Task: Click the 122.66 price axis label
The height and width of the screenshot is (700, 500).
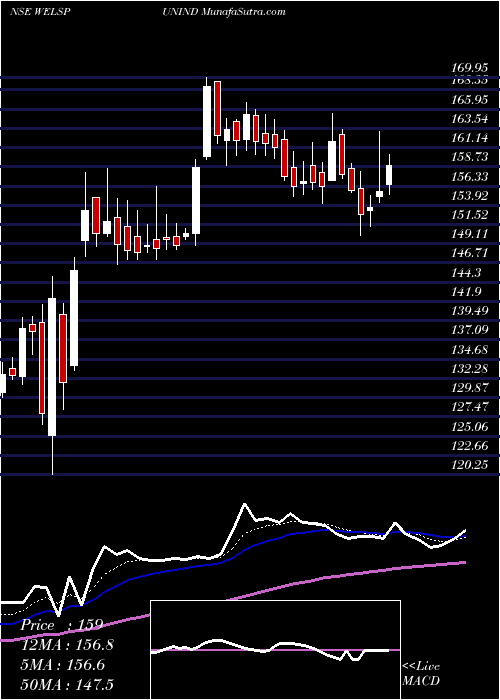Action: point(469,446)
